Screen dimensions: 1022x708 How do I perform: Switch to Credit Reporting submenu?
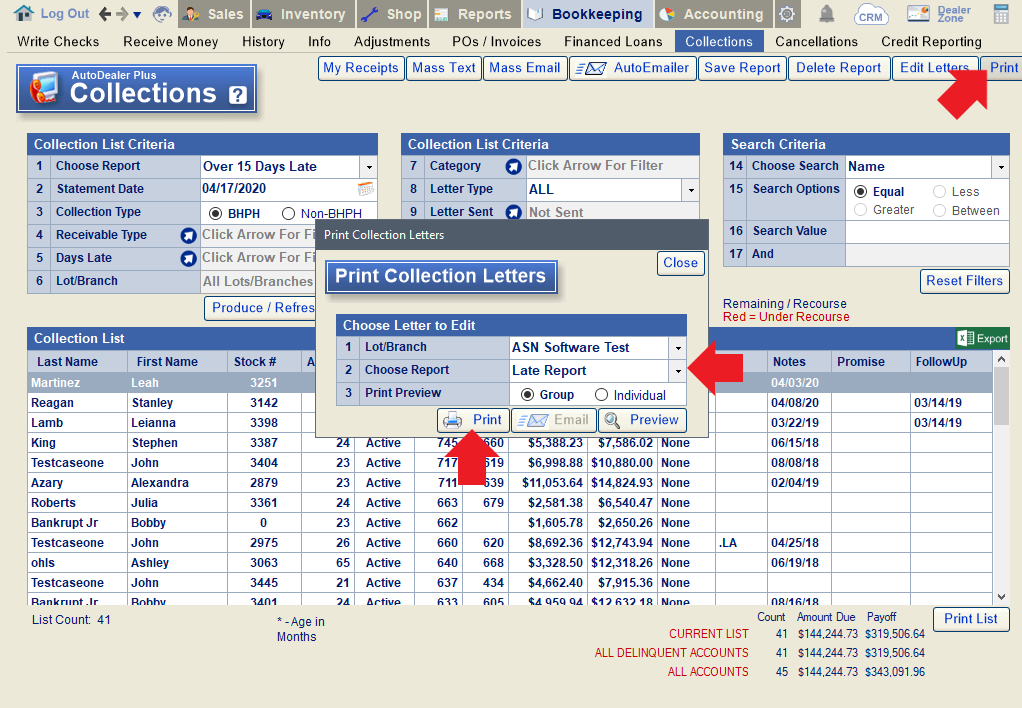pos(931,42)
